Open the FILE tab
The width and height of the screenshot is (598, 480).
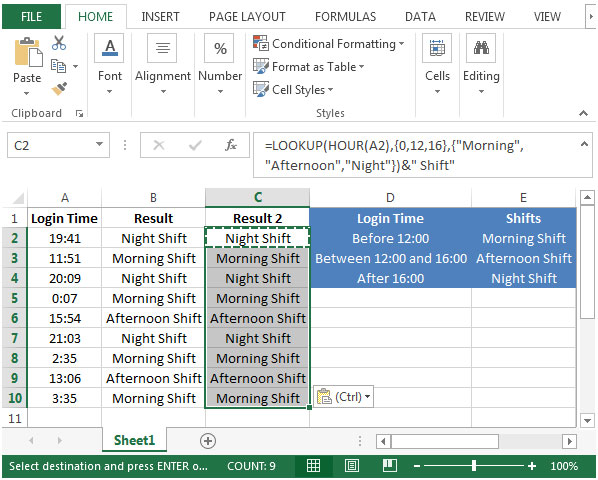[x=31, y=16]
